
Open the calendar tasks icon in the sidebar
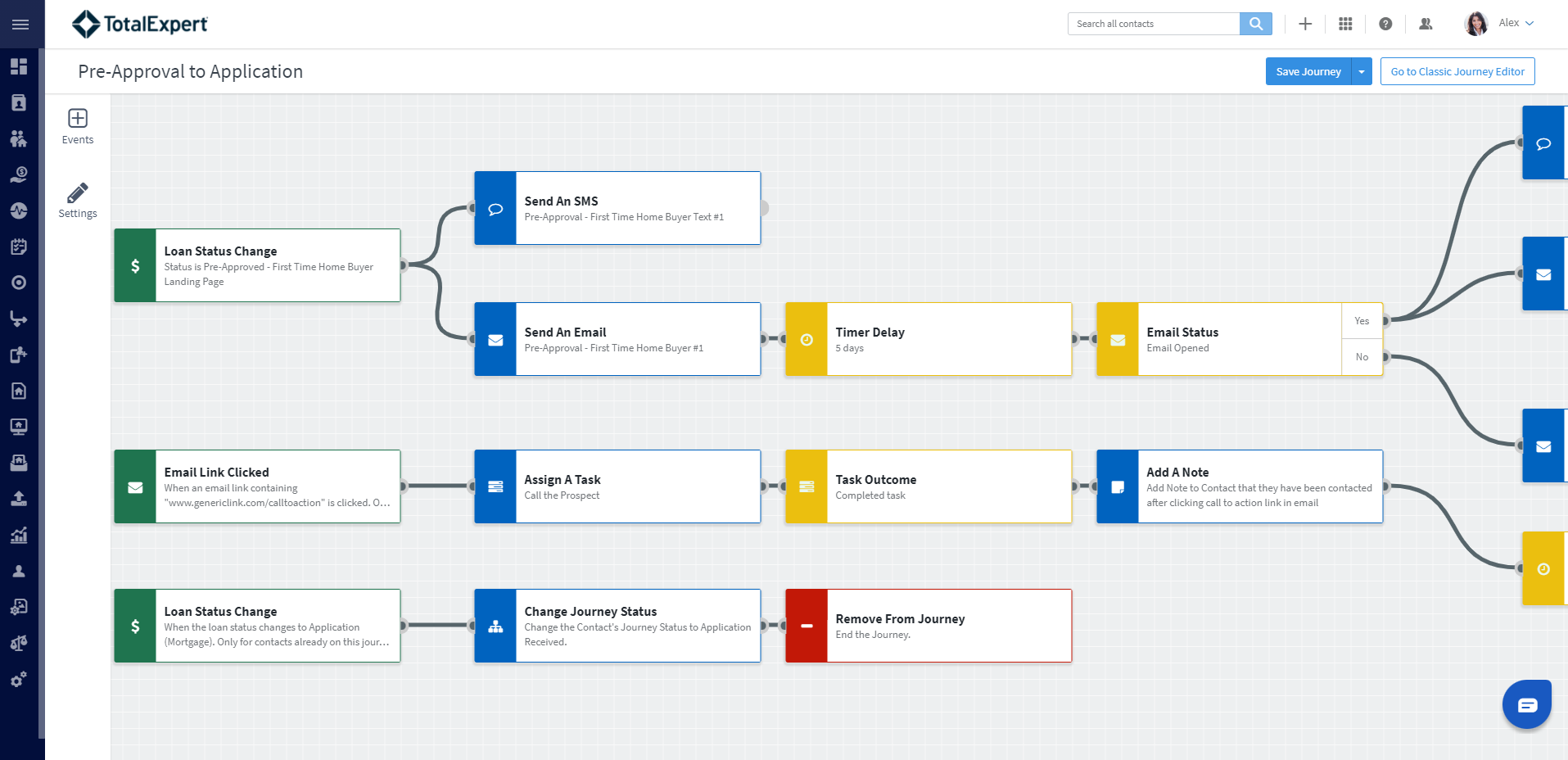(x=19, y=247)
